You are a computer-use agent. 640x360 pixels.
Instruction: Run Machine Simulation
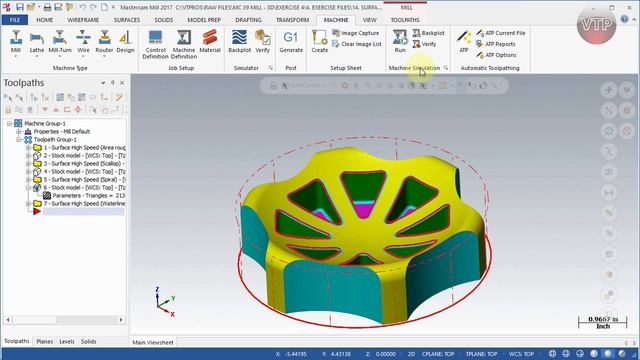point(400,42)
